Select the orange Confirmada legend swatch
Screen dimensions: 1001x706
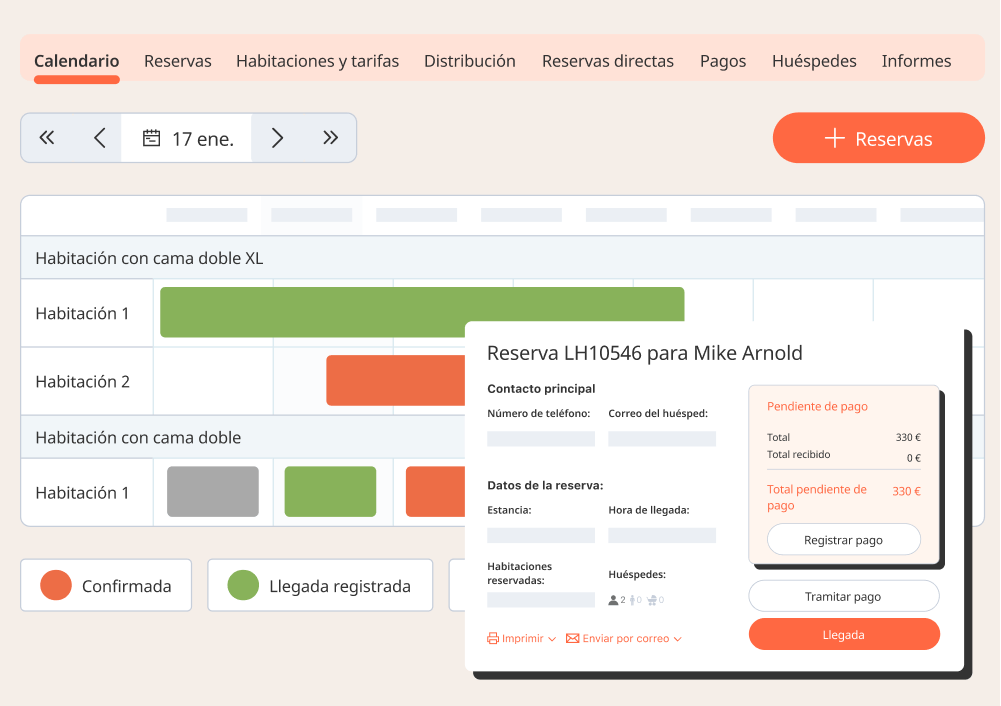pos(56,586)
